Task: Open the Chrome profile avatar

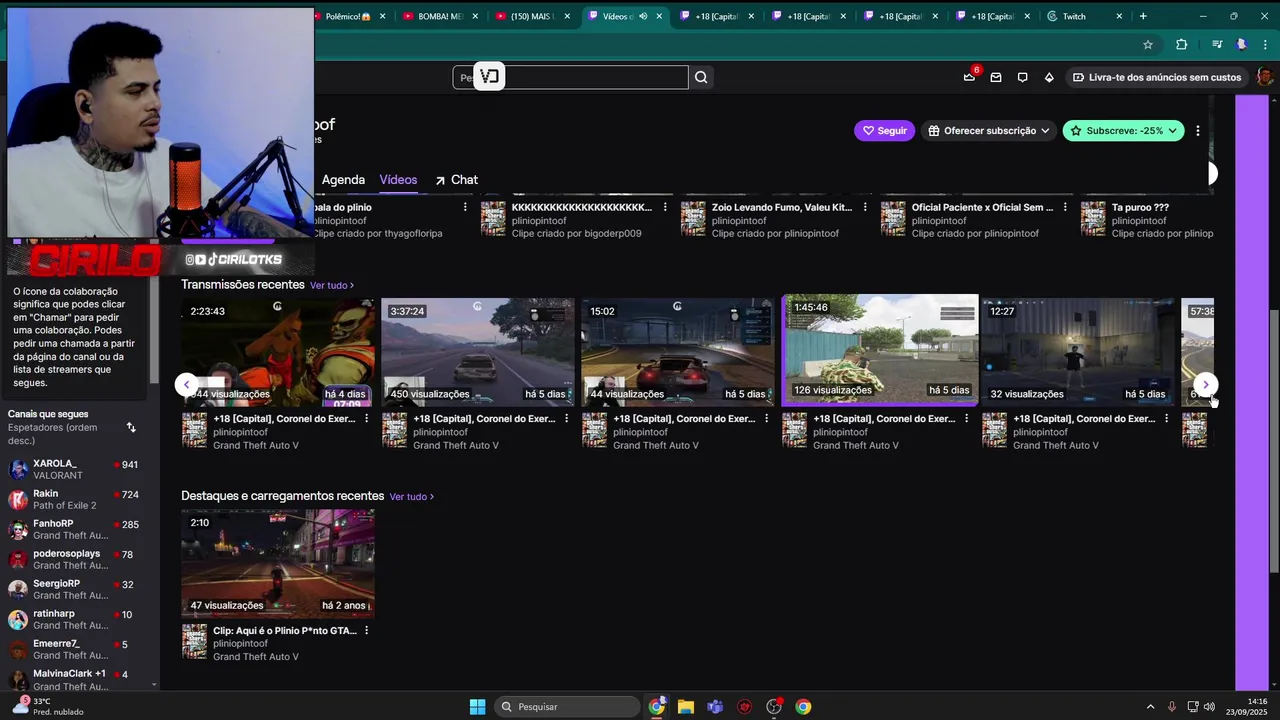Action: click(x=1242, y=44)
